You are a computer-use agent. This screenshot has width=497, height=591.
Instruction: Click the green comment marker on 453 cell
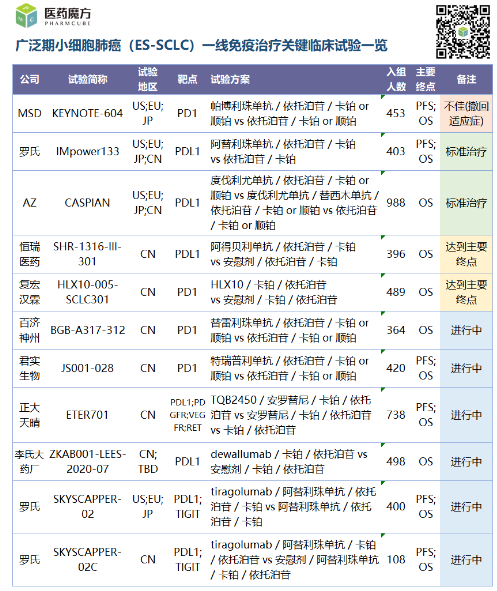[x=383, y=97]
